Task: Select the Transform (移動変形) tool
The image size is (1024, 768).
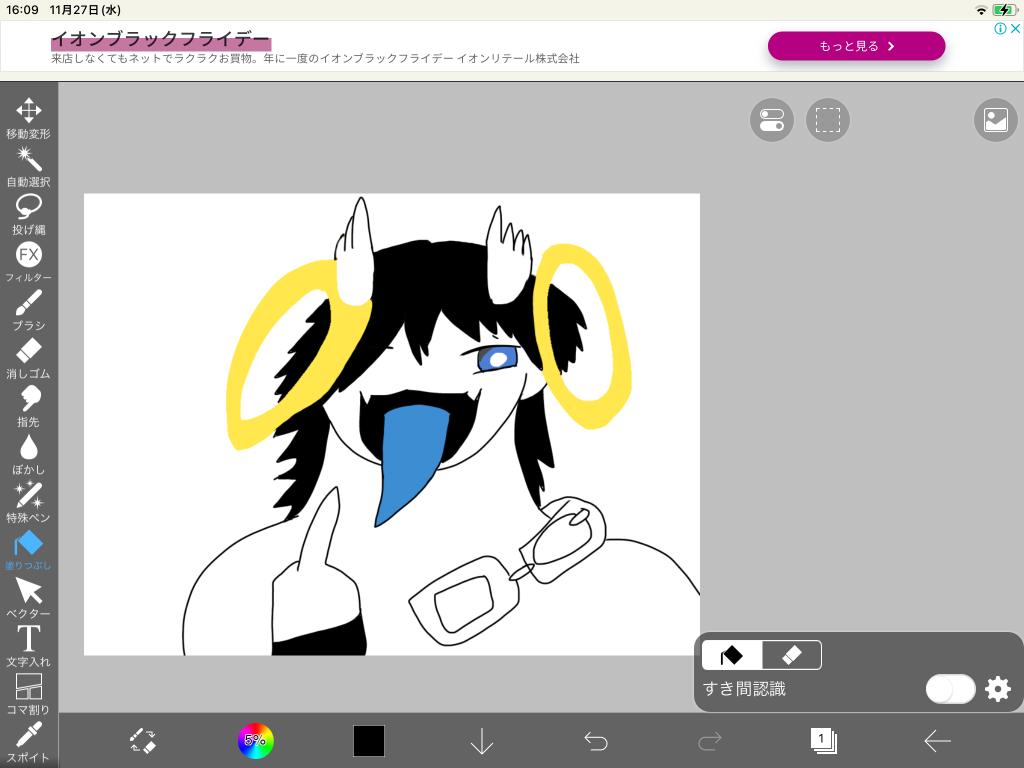Action: [x=28, y=116]
